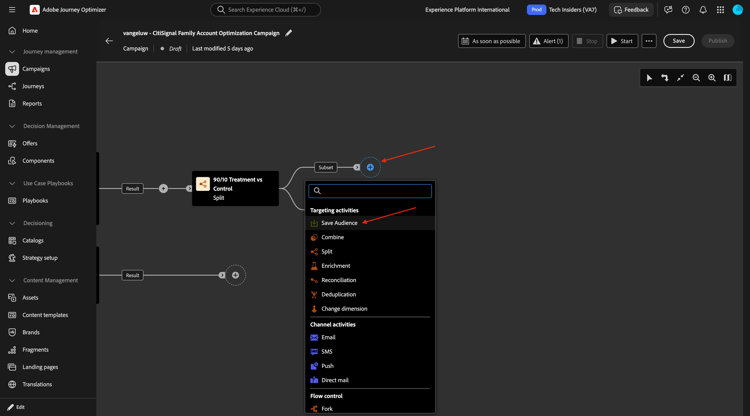750x416 pixels.
Task: Click the Search Experience Cloud box
Action: point(265,10)
